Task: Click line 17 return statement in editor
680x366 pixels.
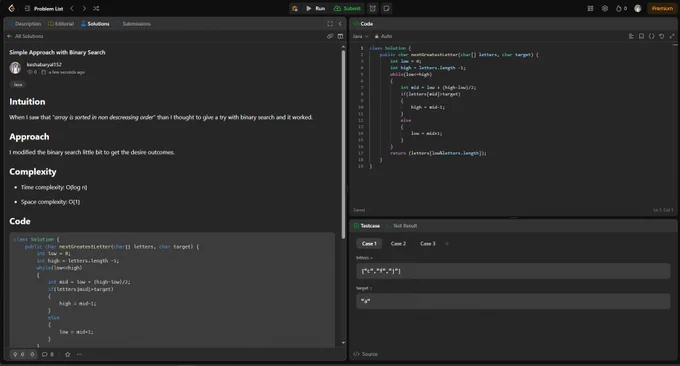Action: pos(438,153)
